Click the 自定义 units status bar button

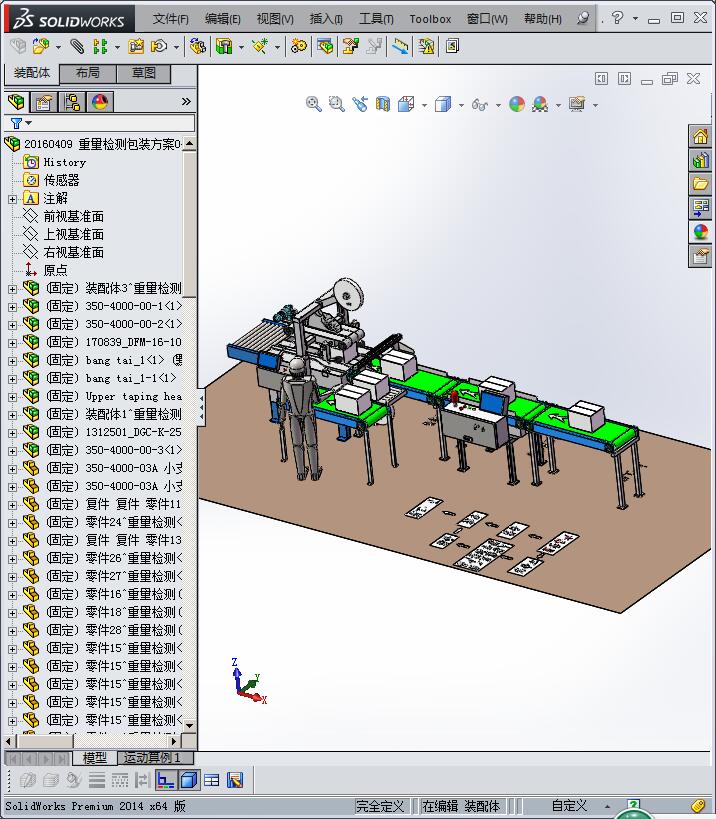coord(570,806)
